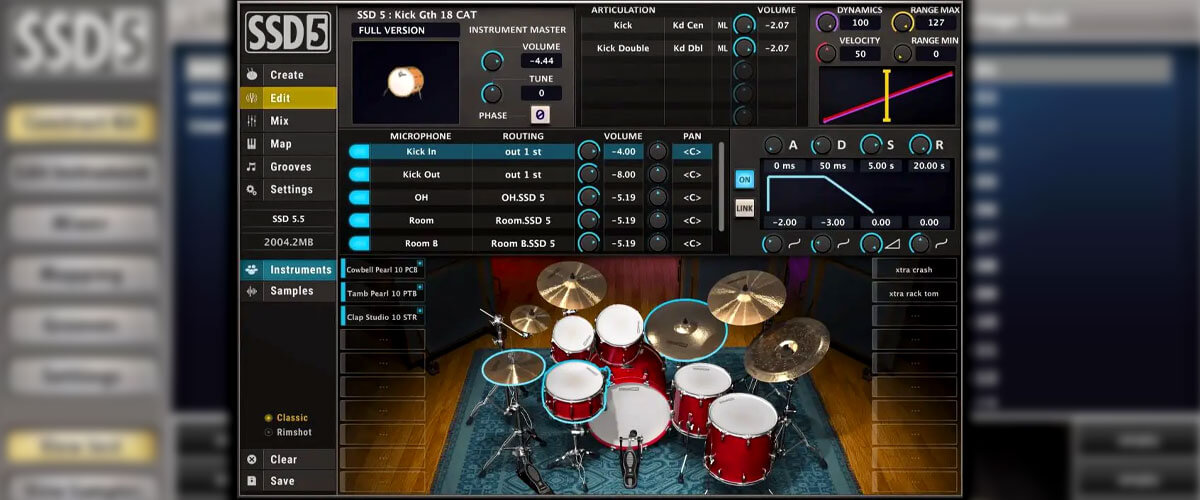
Task: Select the Samples browser tab
Action: [x=288, y=291]
